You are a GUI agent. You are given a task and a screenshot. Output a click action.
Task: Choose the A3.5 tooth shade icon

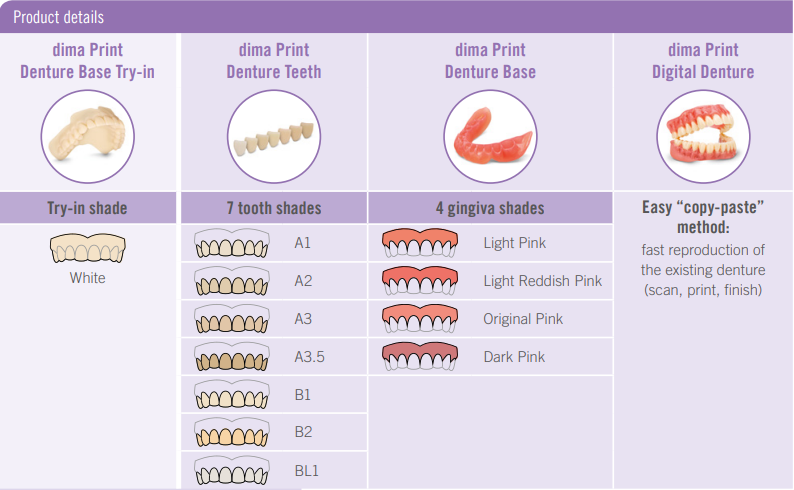[x=231, y=357]
